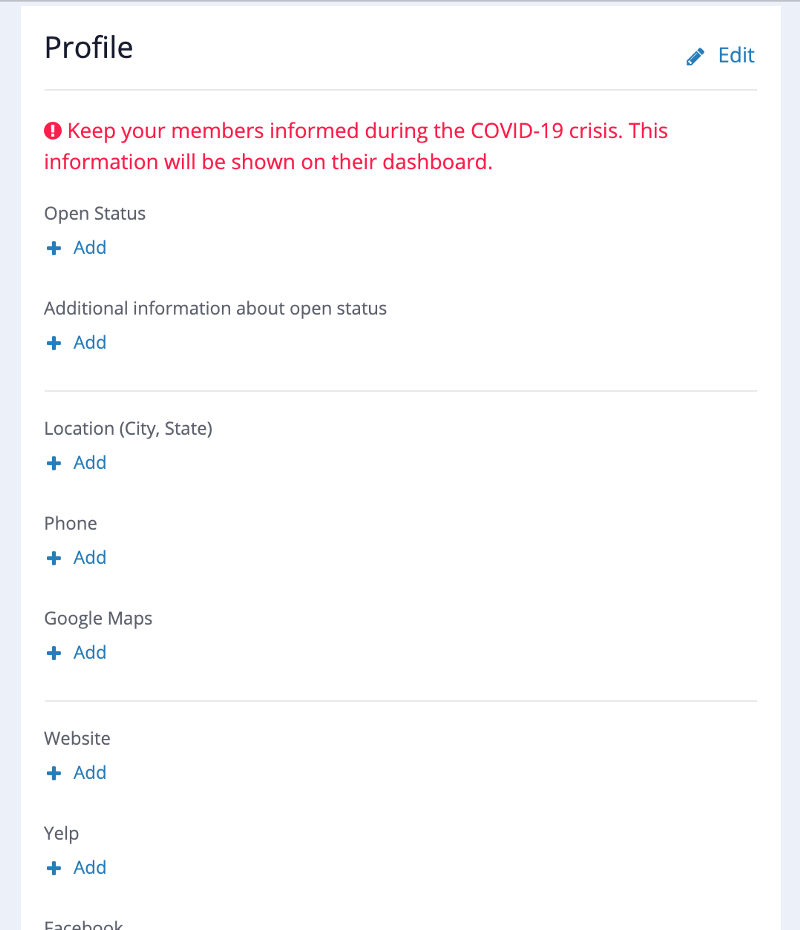Click the Profile heading

pyautogui.click(x=89, y=47)
